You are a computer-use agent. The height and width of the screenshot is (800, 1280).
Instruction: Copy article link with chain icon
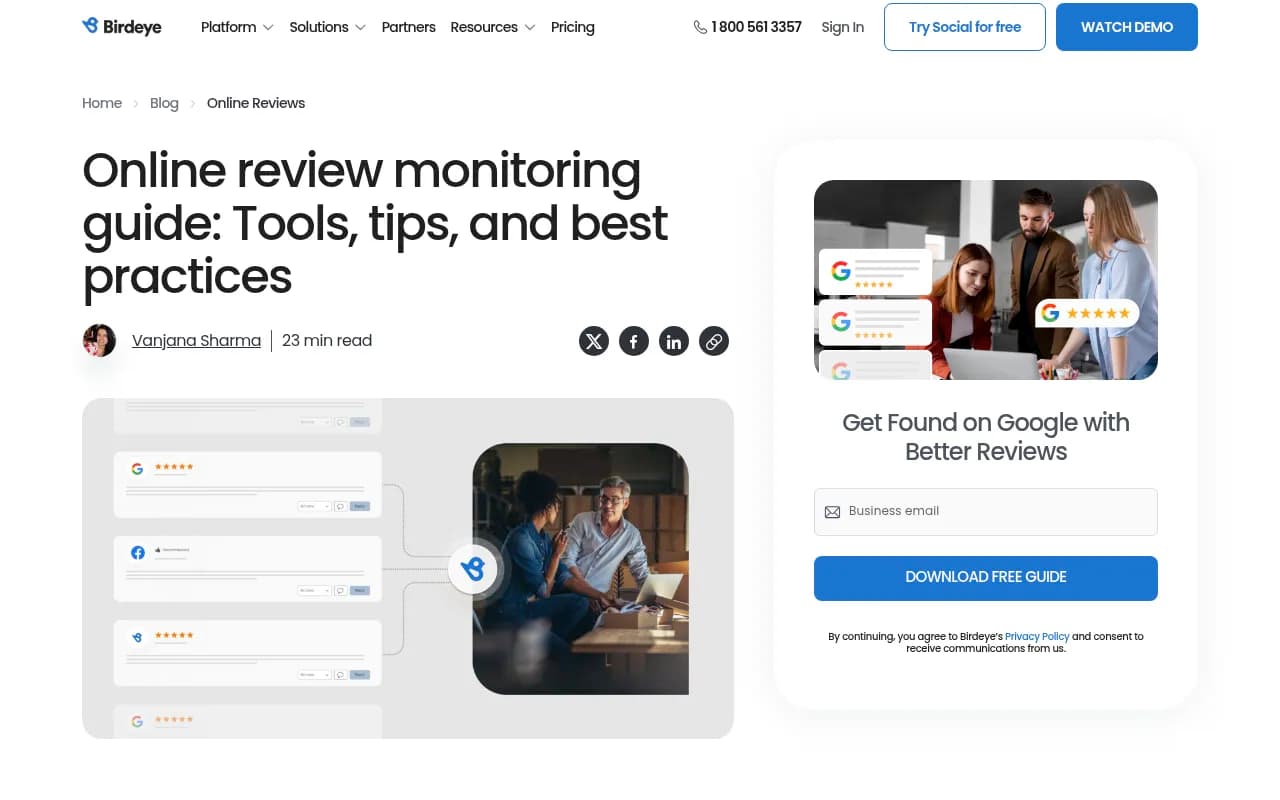(714, 342)
